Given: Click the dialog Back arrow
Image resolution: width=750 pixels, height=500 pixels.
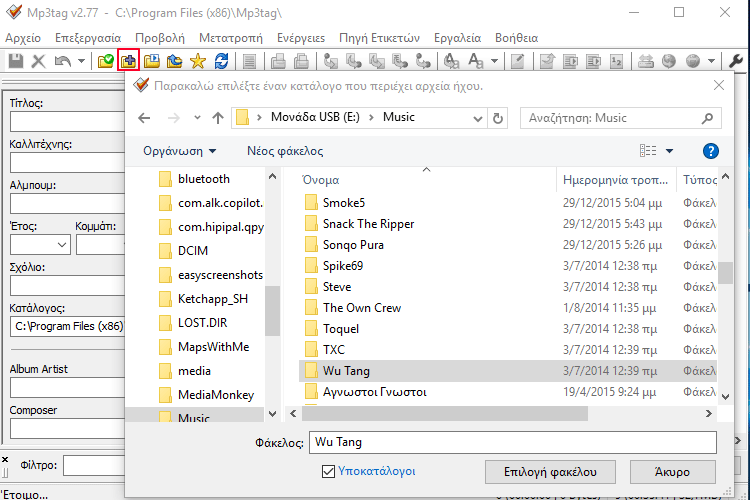Looking at the screenshot, I should pos(144,118).
